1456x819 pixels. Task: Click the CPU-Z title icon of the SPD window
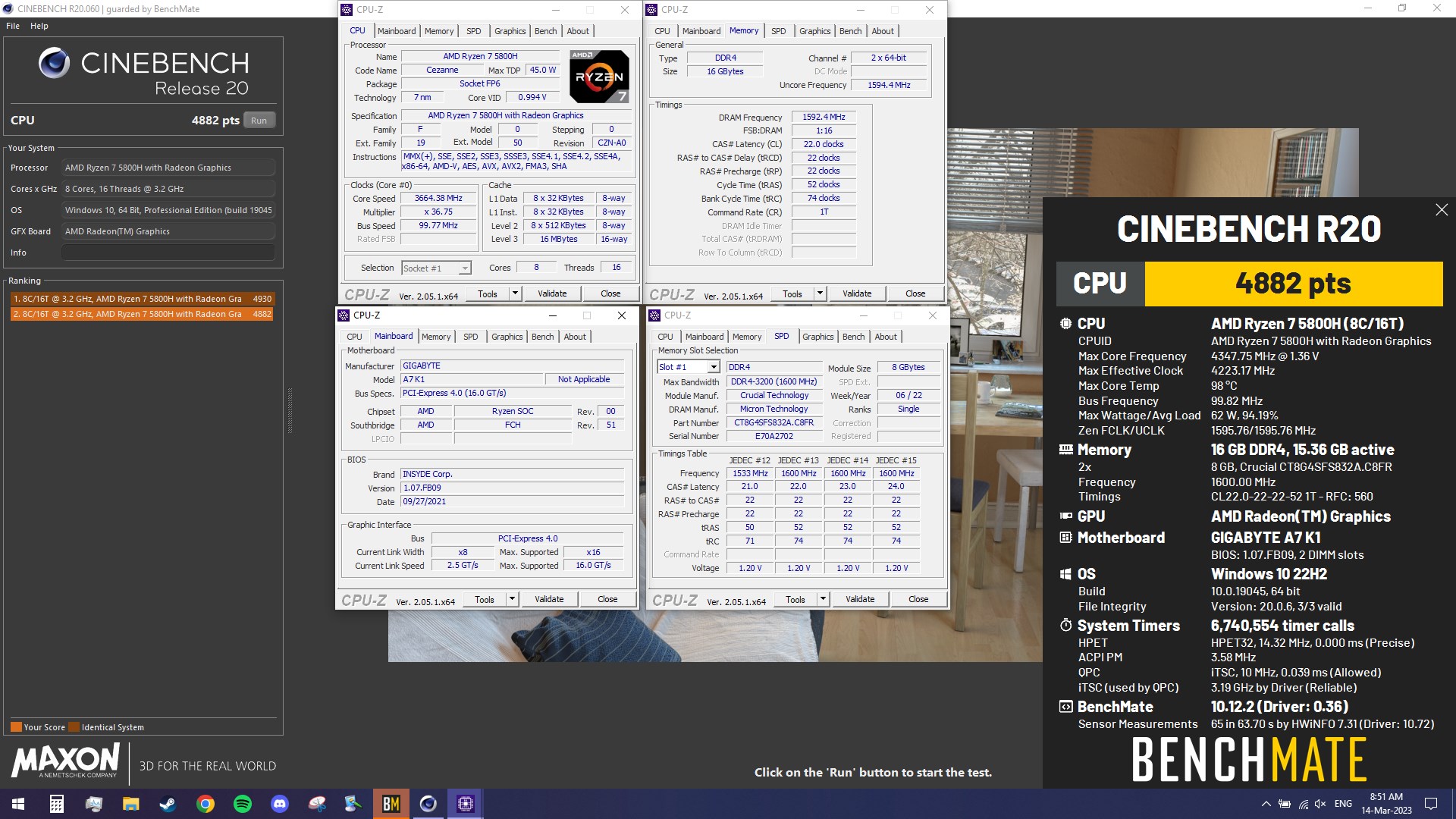pyautogui.click(x=654, y=315)
